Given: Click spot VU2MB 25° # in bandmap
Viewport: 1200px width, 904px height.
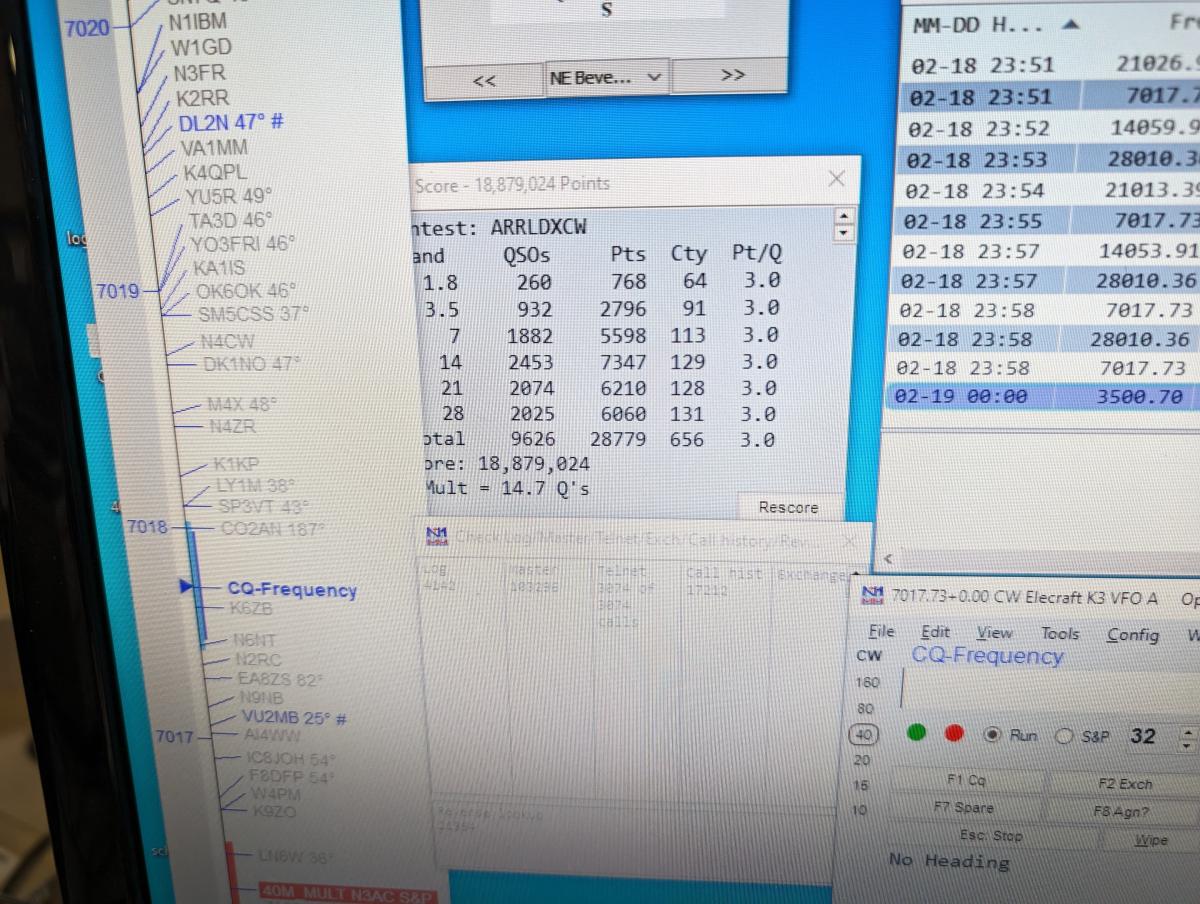Looking at the screenshot, I should pos(294,717).
